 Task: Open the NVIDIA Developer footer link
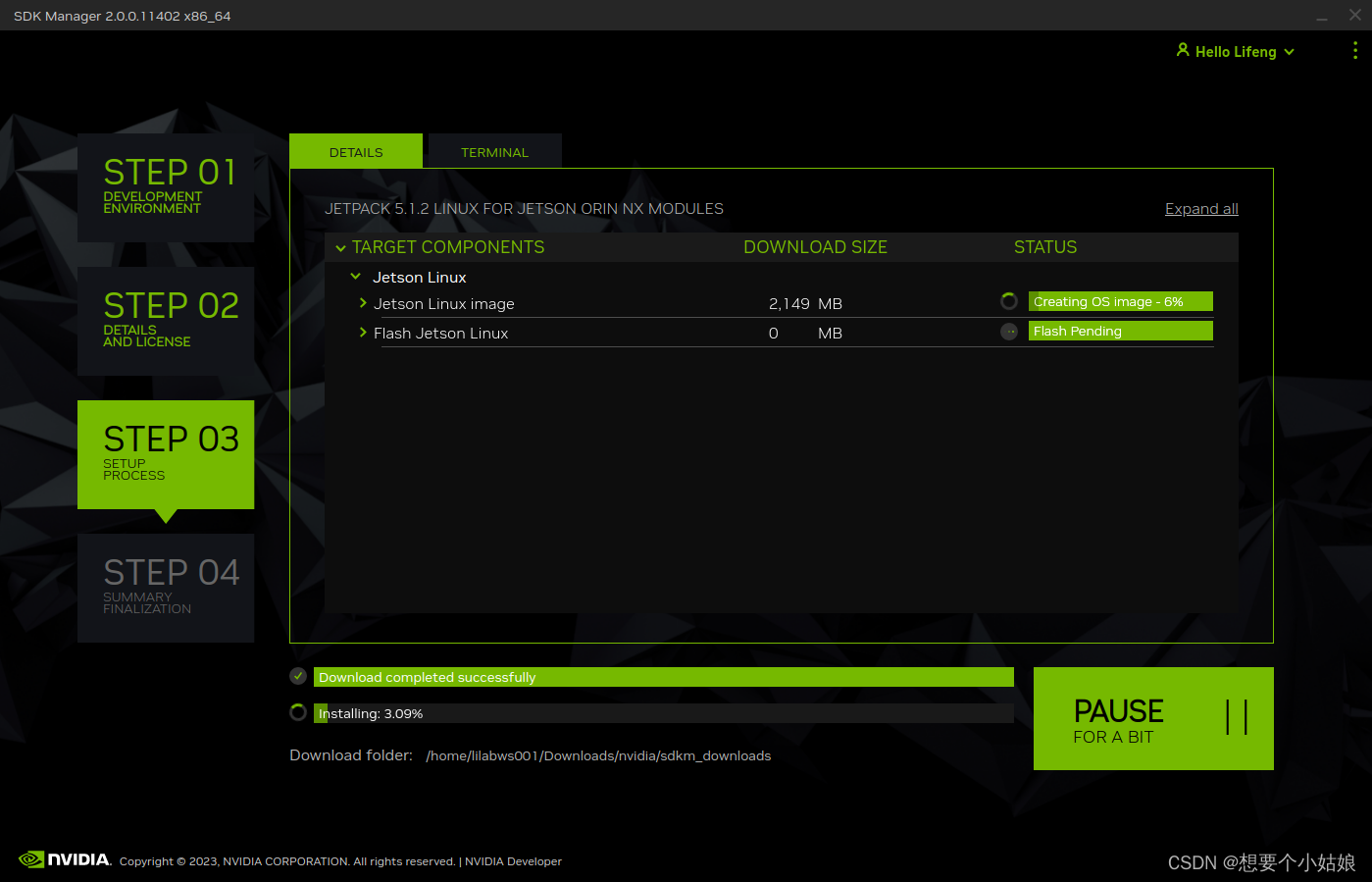pyautogui.click(x=513, y=861)
